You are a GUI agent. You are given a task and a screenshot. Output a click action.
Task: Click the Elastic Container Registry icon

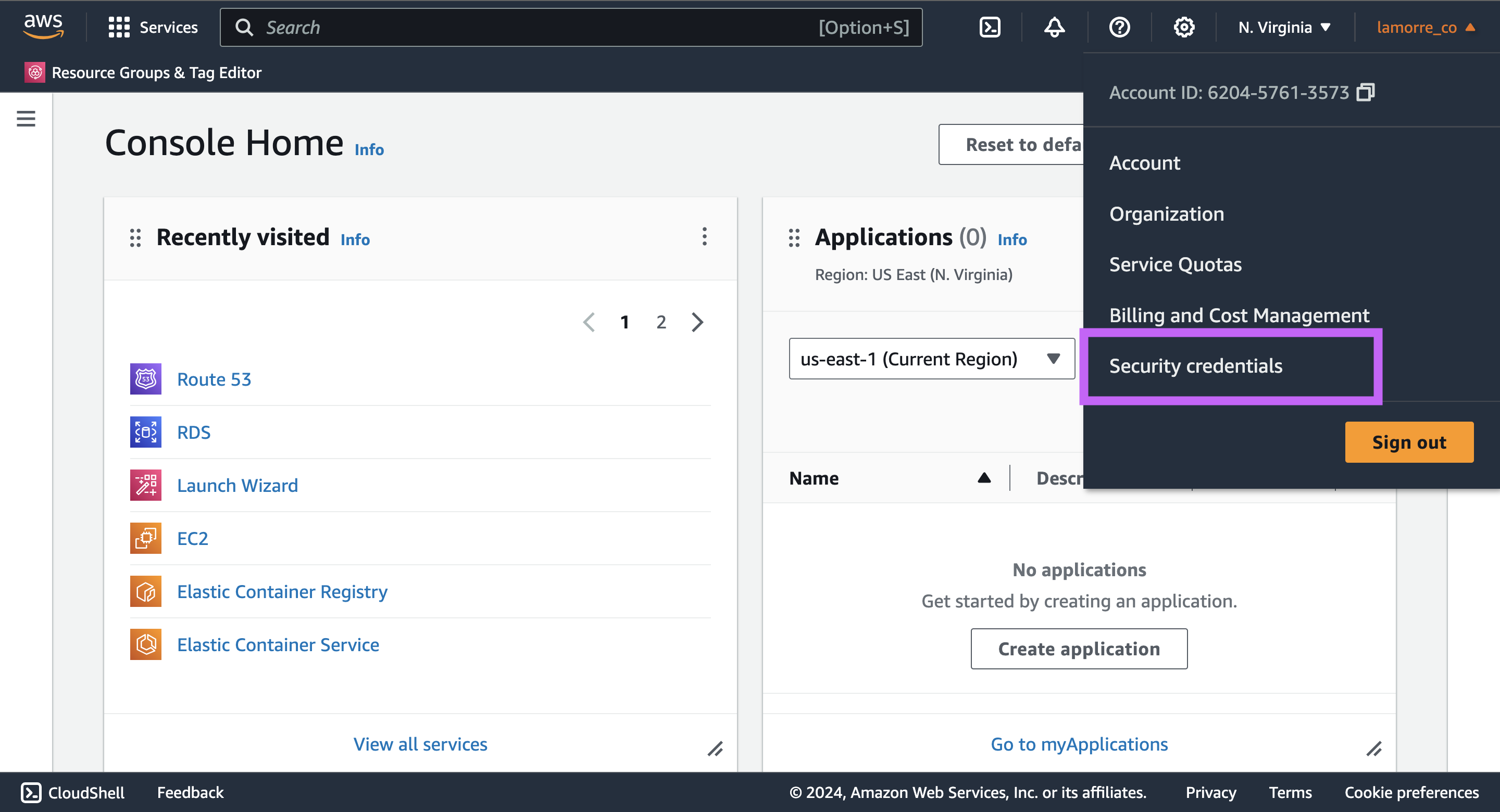(x=144, y=591)
